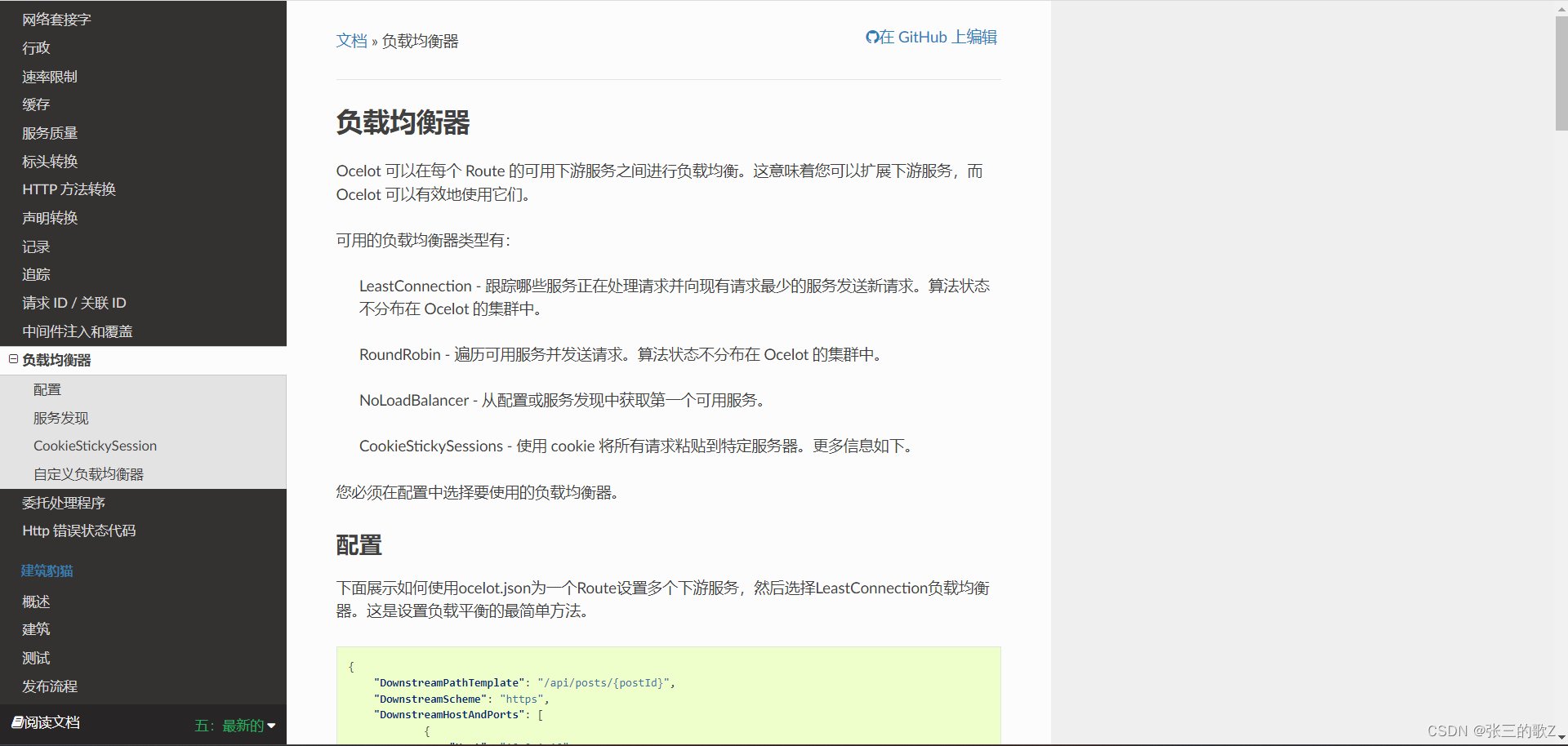
Task: Open the 发布流程 page
Action: point(49,686)
